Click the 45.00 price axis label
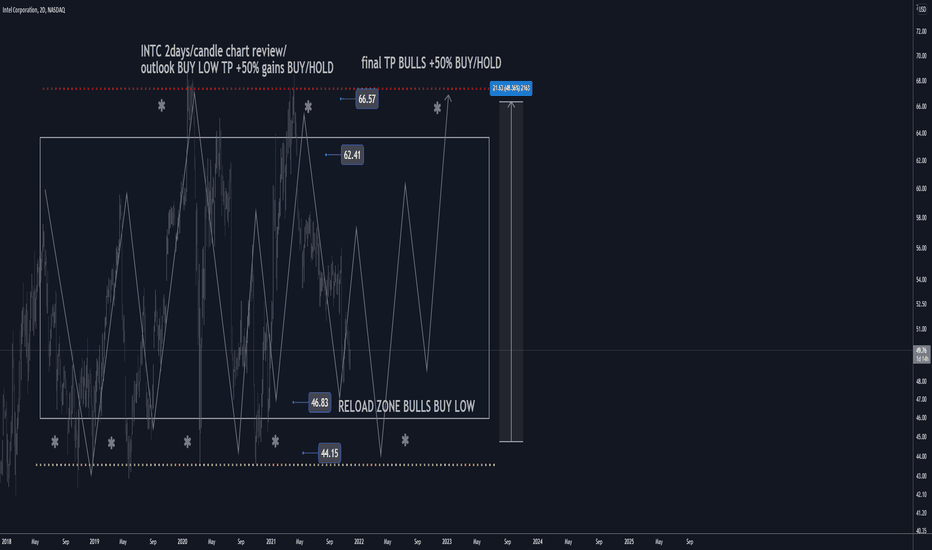 tap(921, 436)
